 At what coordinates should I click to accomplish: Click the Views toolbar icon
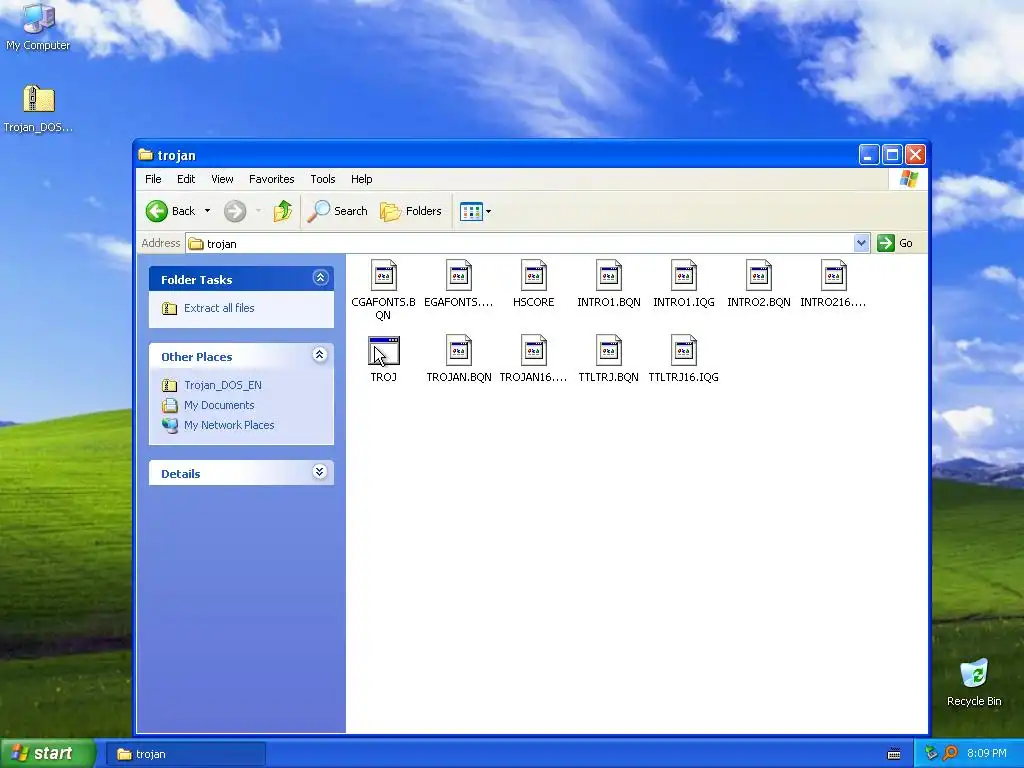click(471, 211)
